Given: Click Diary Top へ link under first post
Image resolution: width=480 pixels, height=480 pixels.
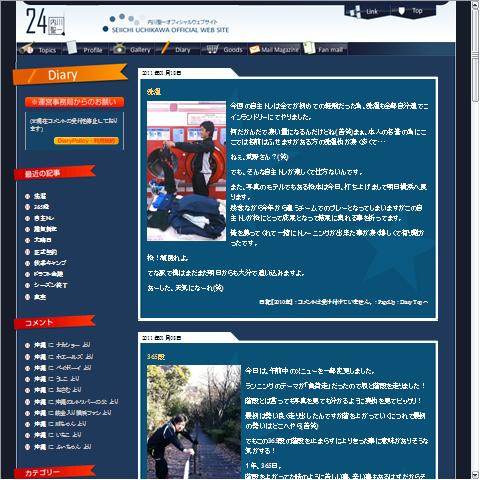Looking at the screenshot, I should coord(414,302).
